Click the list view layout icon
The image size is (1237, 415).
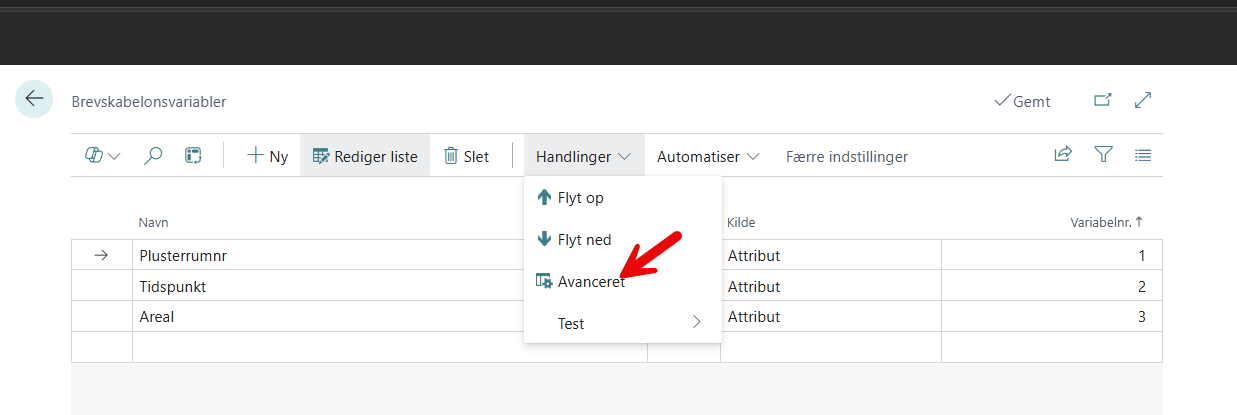tap(1143, 155)
